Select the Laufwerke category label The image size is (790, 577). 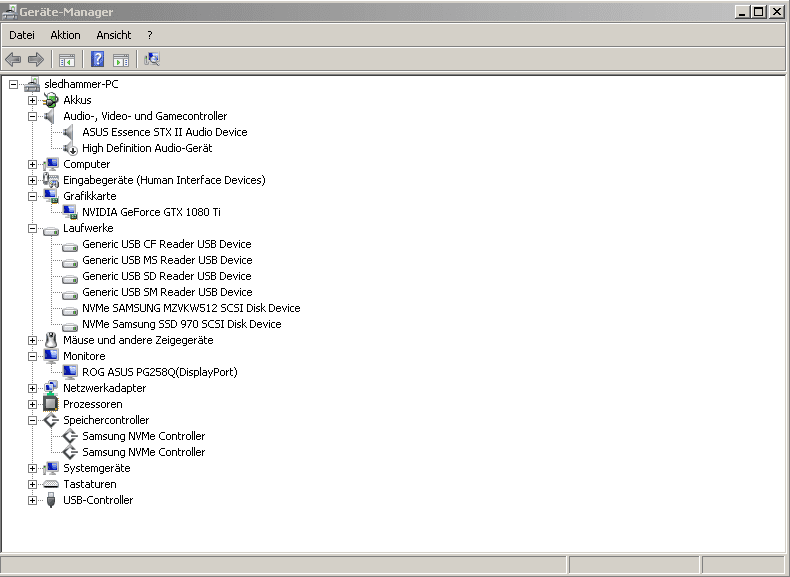pyautogui.click(x=88, y=228)
